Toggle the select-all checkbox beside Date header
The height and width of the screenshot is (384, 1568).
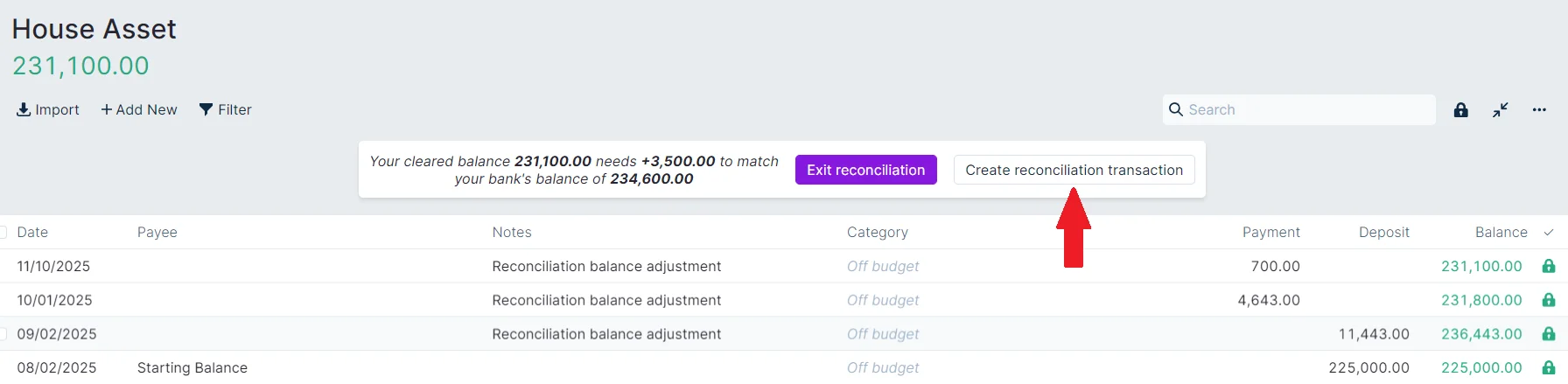(x=3, y=232)
